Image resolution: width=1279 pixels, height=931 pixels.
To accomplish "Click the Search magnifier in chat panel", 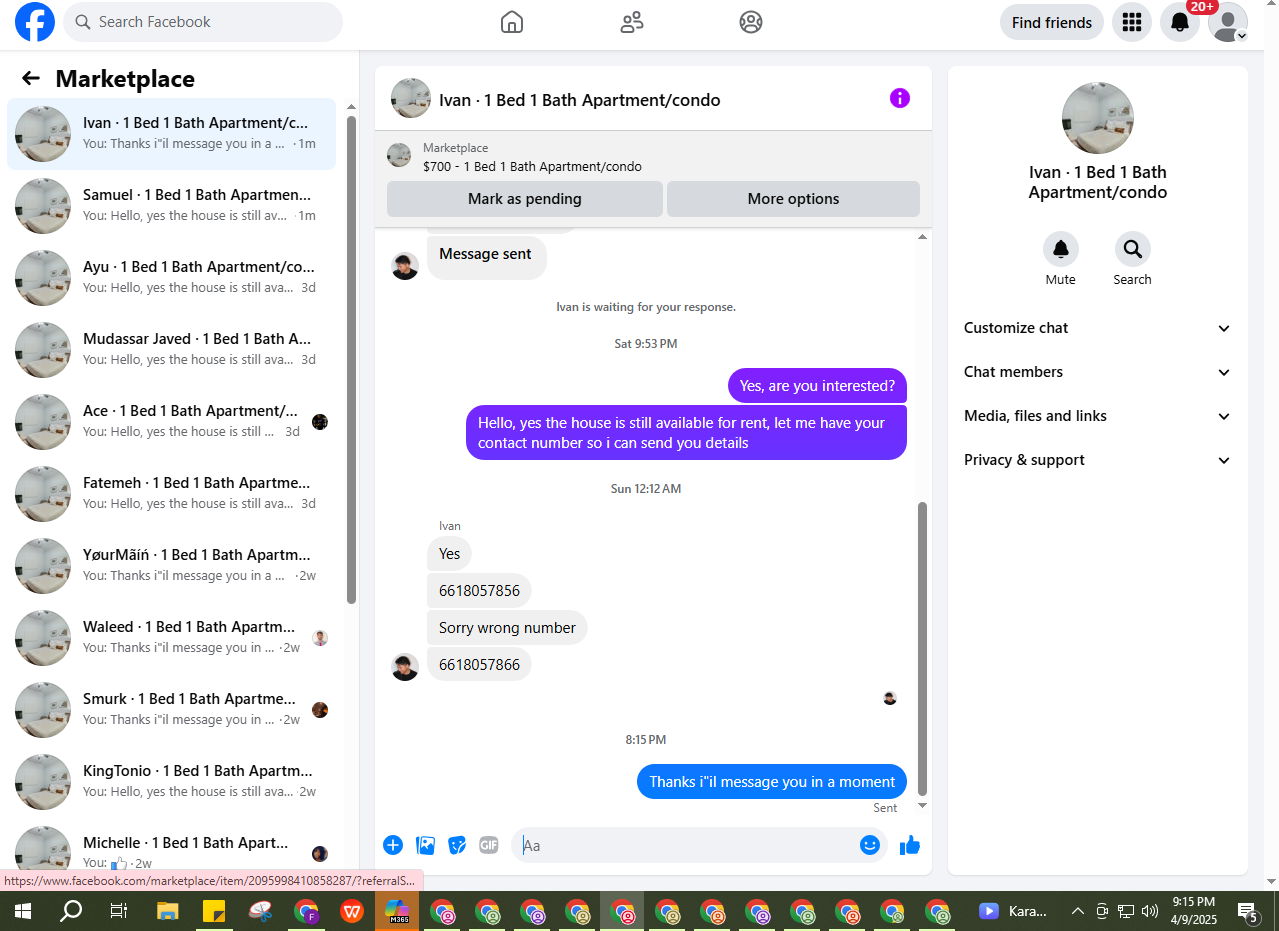I will pyautogui.click(x=1133, y=249).
